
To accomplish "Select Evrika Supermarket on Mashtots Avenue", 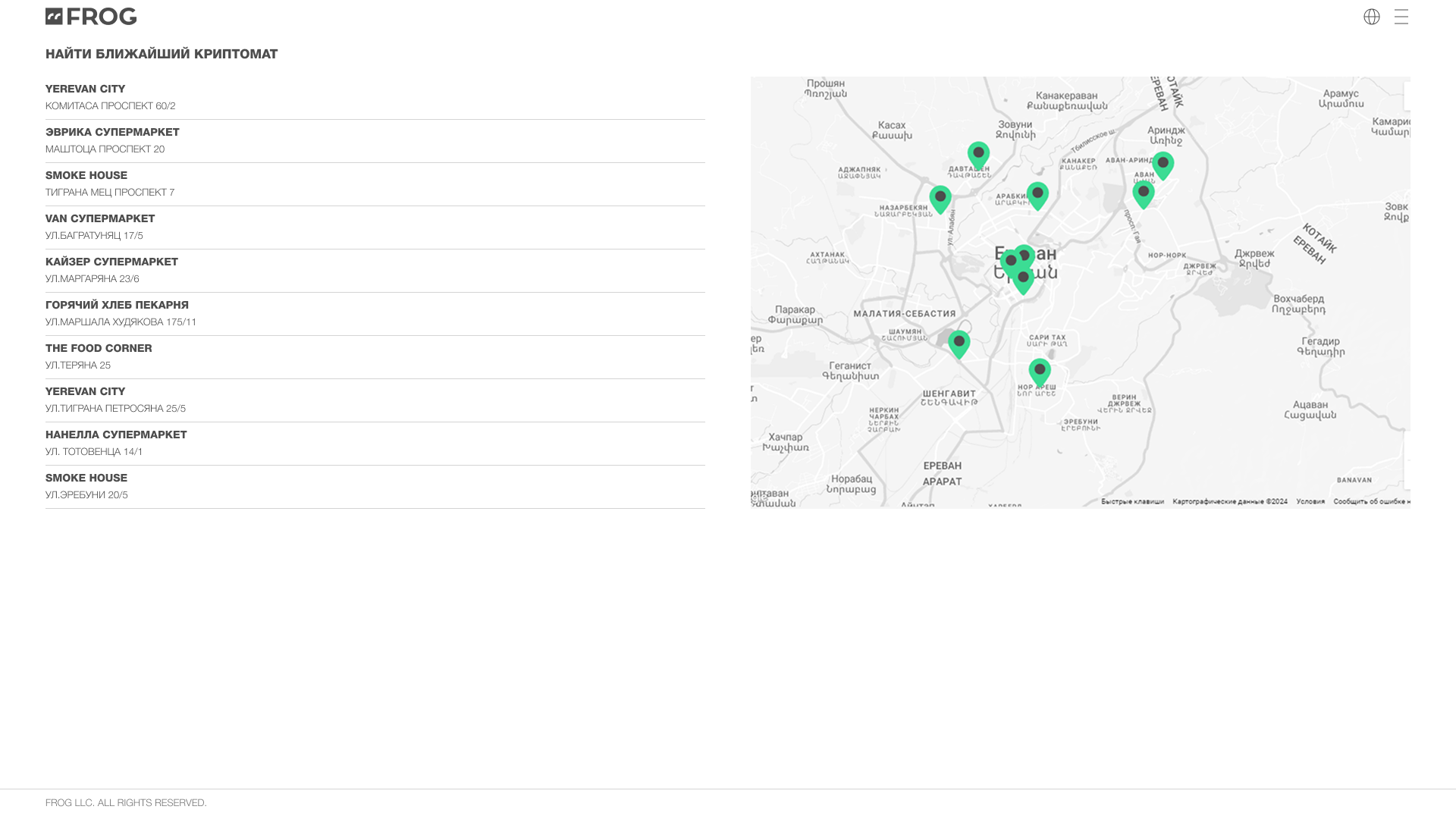I will (112, 132).
